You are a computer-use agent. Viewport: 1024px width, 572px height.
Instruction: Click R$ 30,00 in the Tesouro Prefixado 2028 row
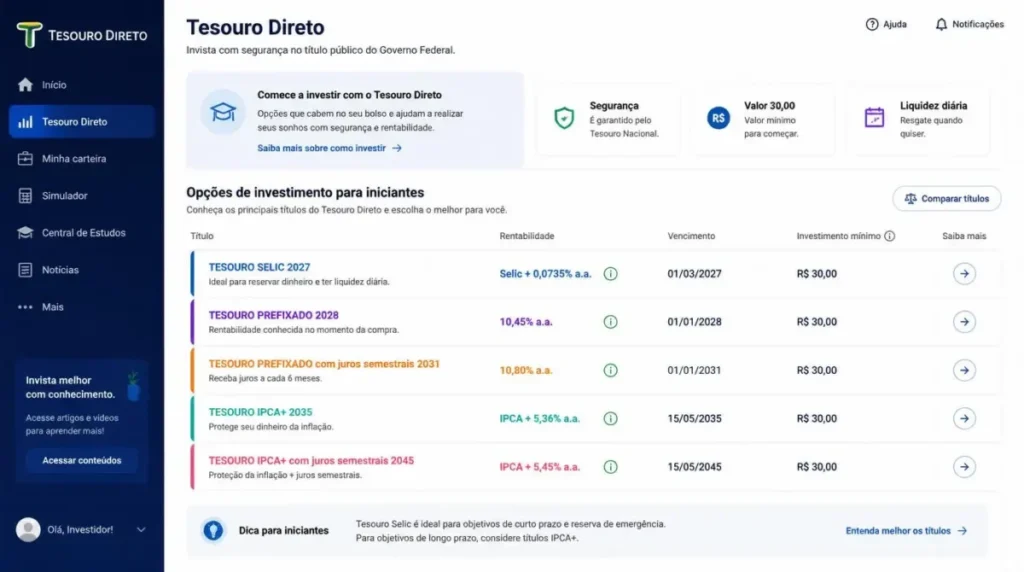tap(816, 322)
